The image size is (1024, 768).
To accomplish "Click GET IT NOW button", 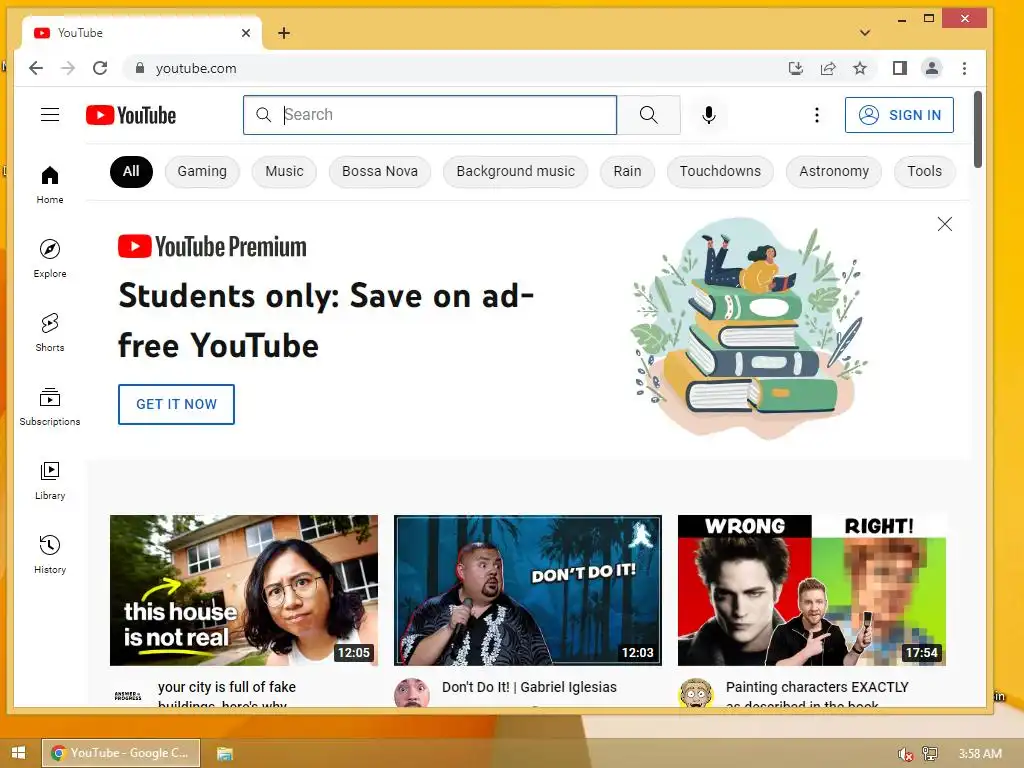I will click(176, 404).
